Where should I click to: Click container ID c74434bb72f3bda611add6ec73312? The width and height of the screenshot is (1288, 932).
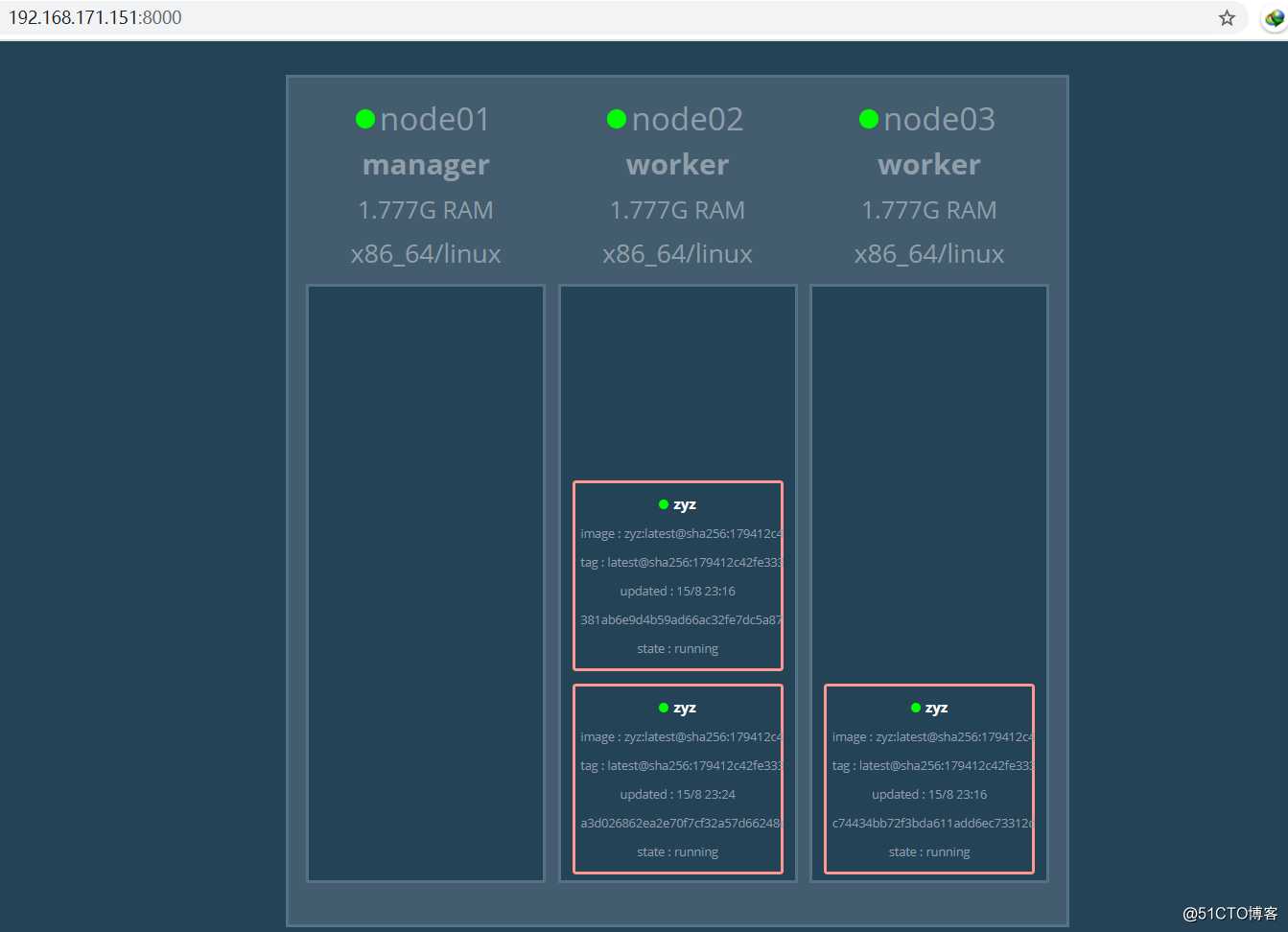click(932, 823)
